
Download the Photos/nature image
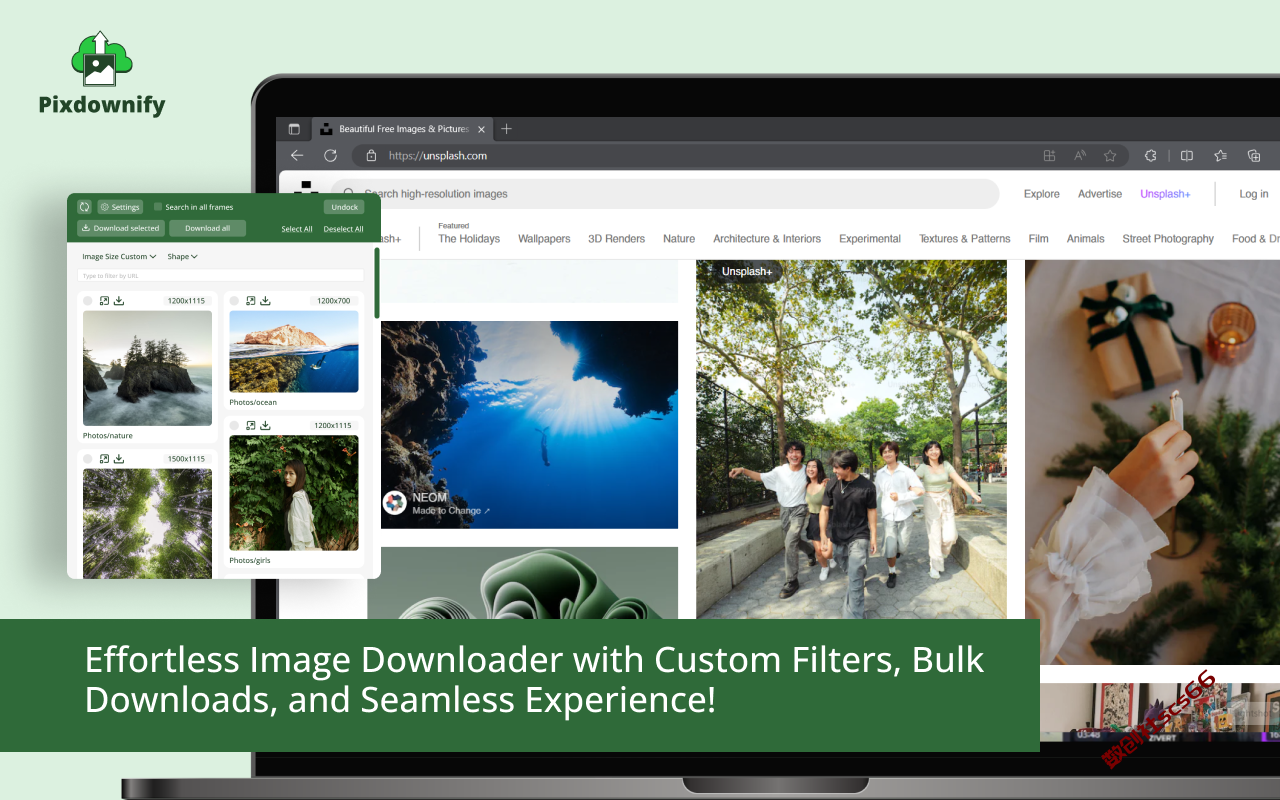pos(119,300)
